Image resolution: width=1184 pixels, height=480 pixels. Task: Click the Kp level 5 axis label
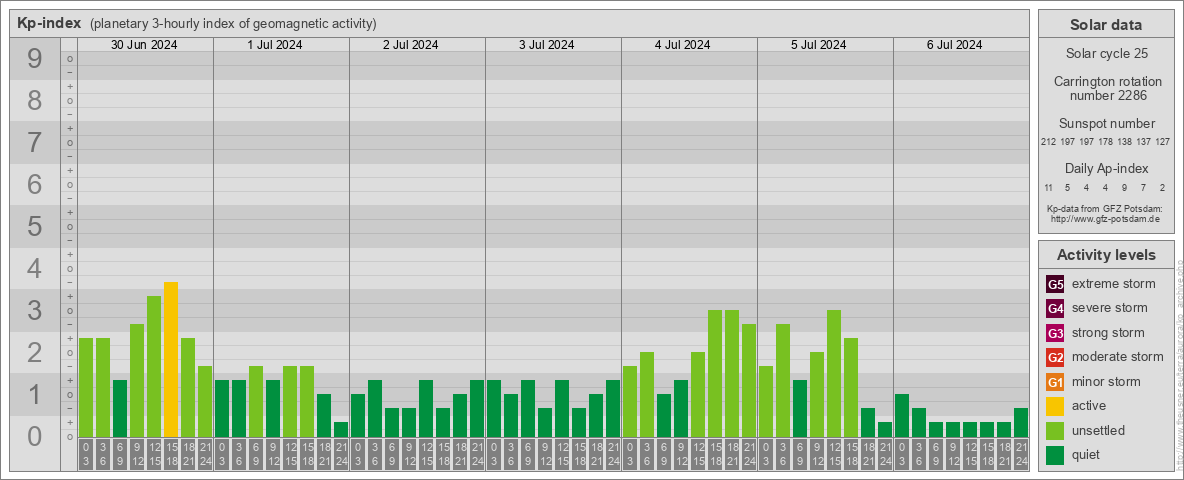tap(35, 227)
